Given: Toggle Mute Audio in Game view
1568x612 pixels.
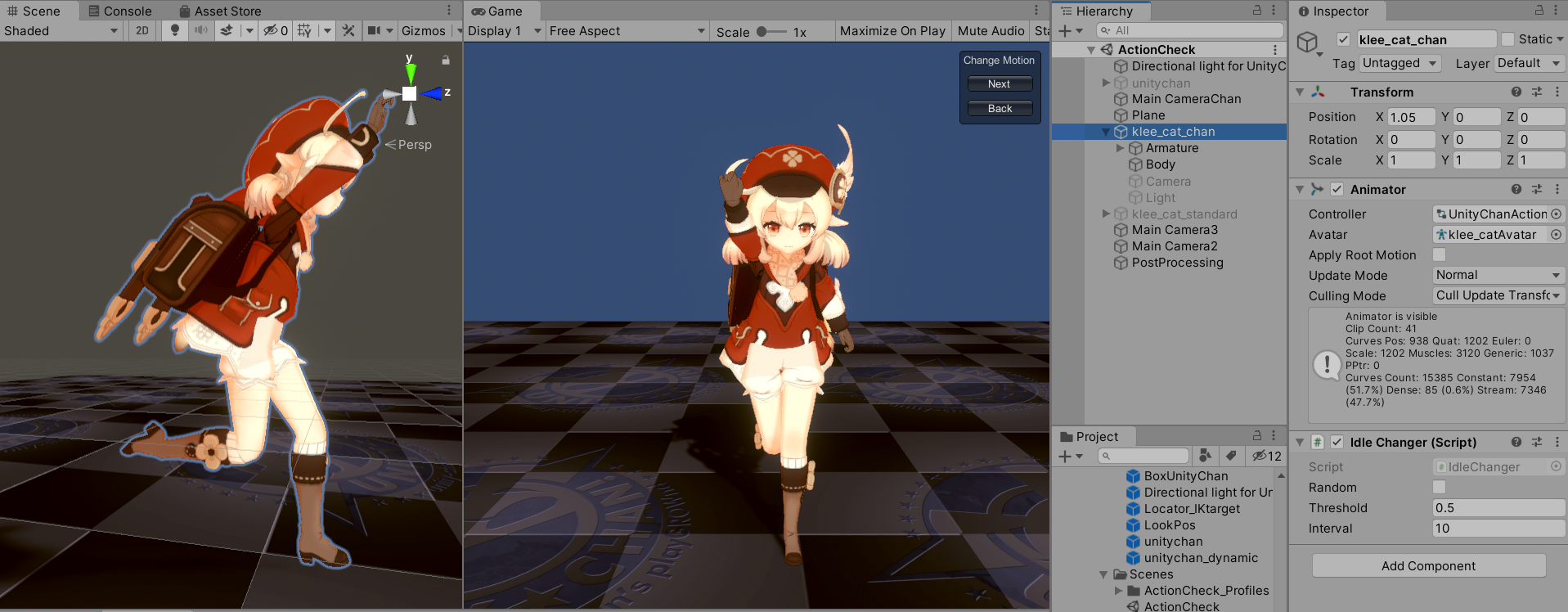Looking at the screenshot, I should [x=991, y=31].
